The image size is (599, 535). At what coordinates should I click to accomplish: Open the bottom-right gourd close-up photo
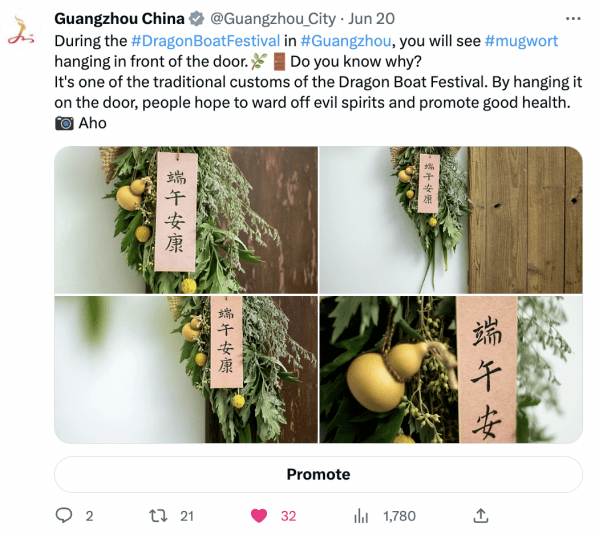(x=451, y=370)
